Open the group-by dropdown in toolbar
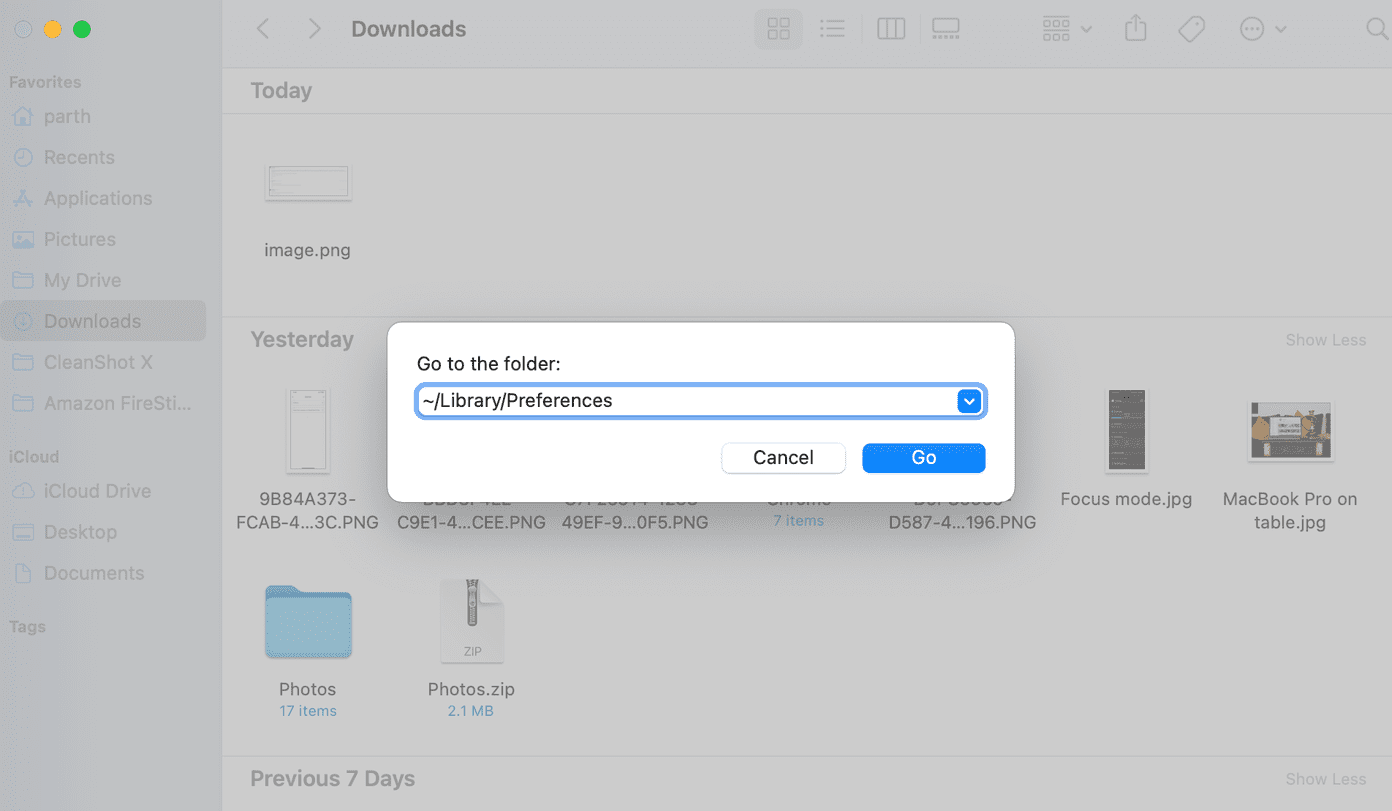Image resolution: width=1392 pixels, height=811 pixels. point(1066,29)
